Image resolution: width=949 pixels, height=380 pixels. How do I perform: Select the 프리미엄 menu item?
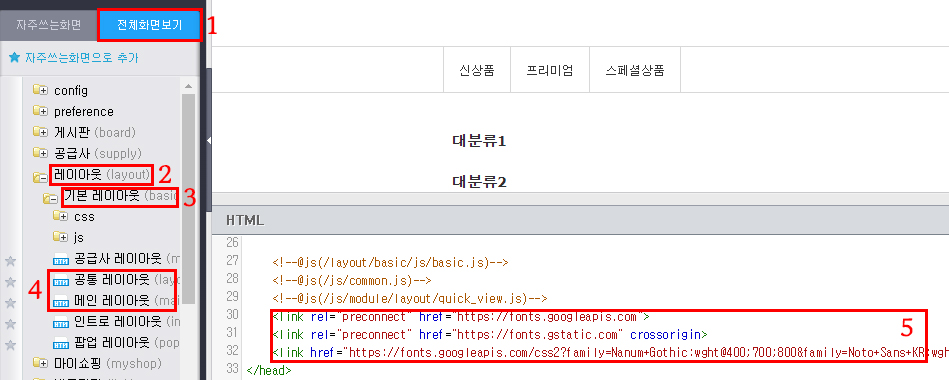pyautogui.click(x=550, y=70)
